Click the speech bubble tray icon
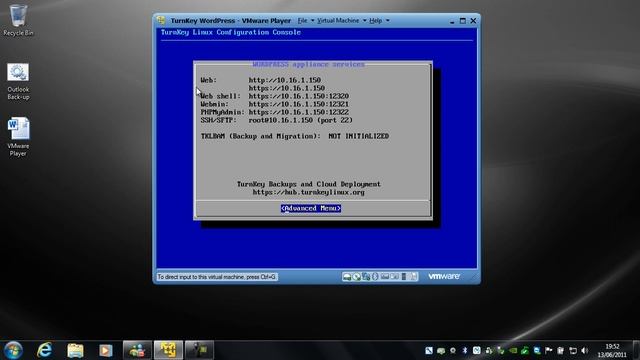 click(441, 350)
